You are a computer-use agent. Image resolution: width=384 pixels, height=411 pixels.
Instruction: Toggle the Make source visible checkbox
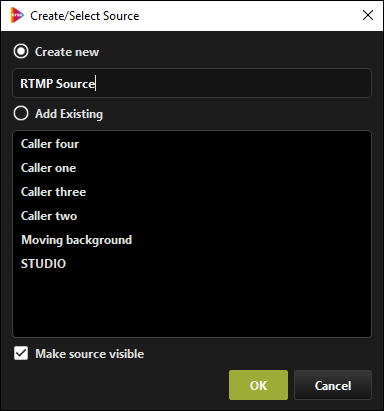tap(21, 353)
